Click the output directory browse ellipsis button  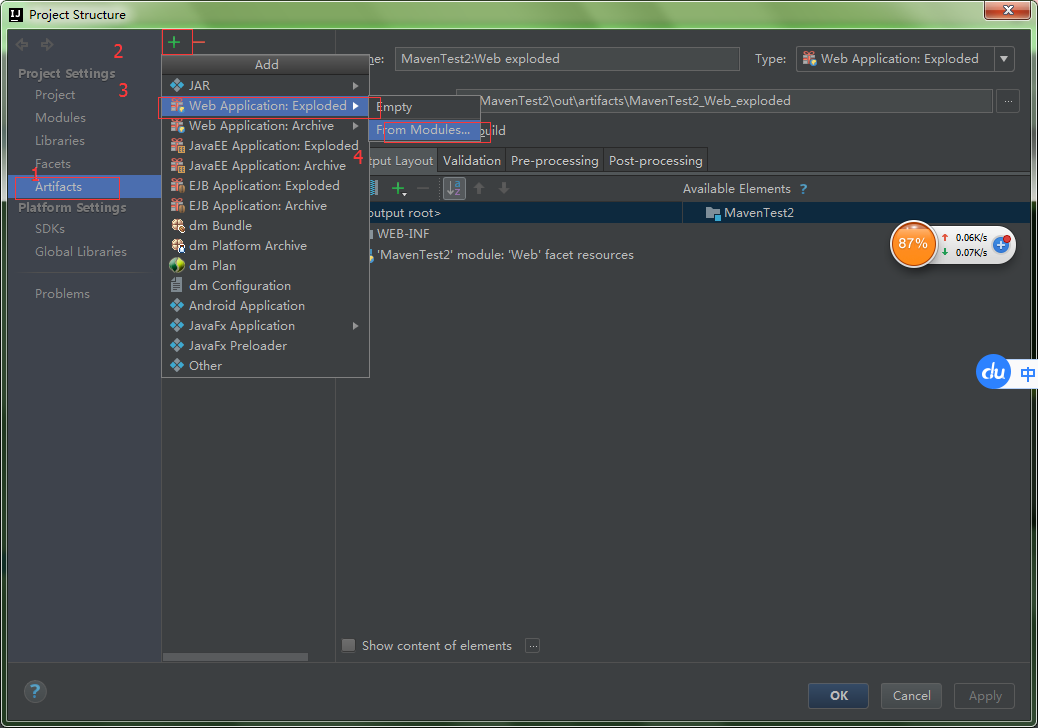click(x=1008, y=101)
